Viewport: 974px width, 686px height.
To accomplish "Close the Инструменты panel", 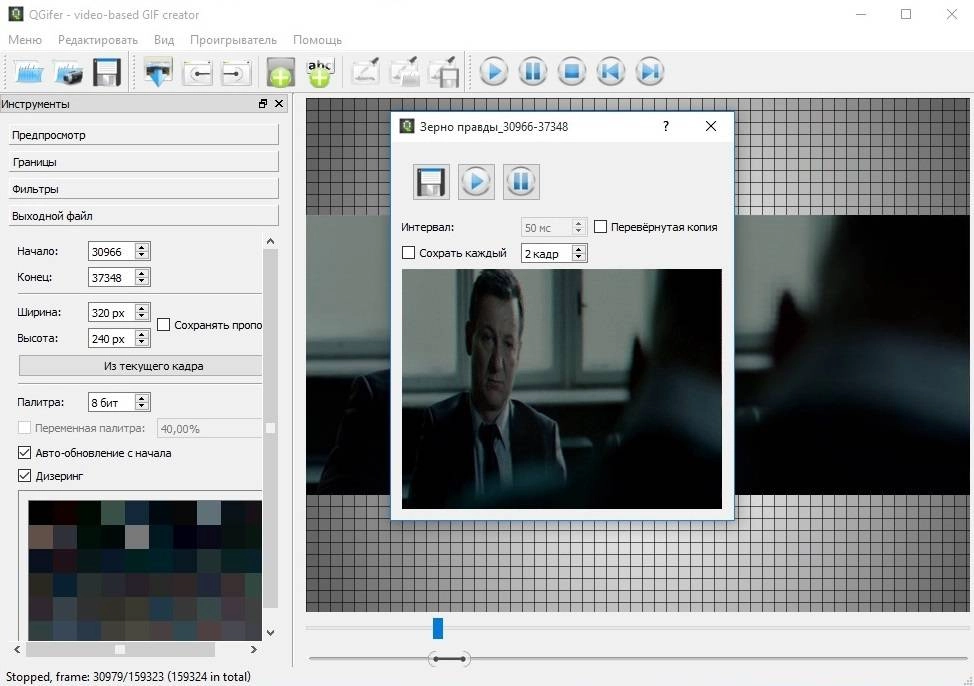I will (x=279, y=104).
